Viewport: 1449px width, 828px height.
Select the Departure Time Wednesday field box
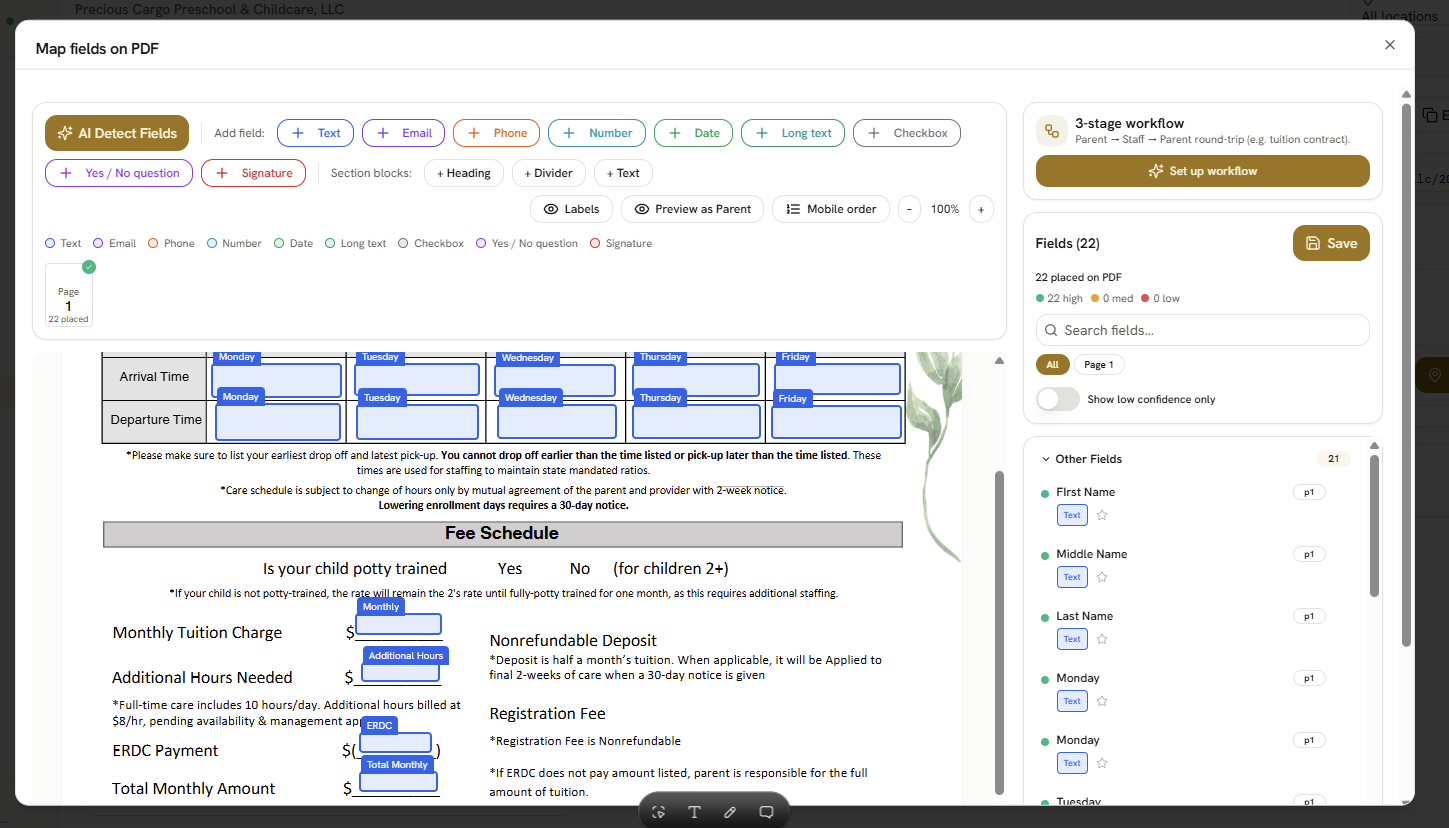tap(558, 422)
